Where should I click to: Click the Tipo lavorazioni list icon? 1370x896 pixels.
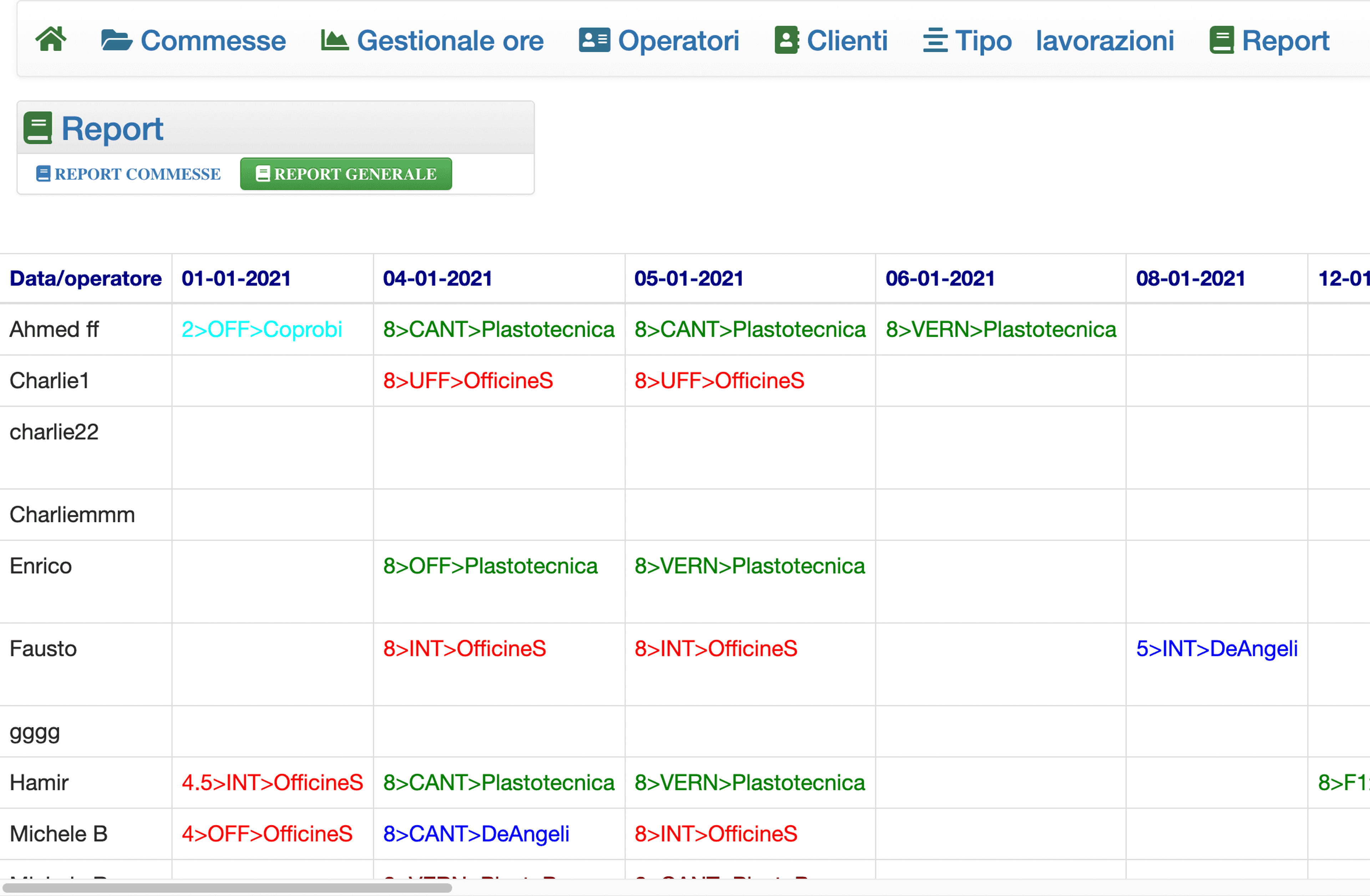935,40
